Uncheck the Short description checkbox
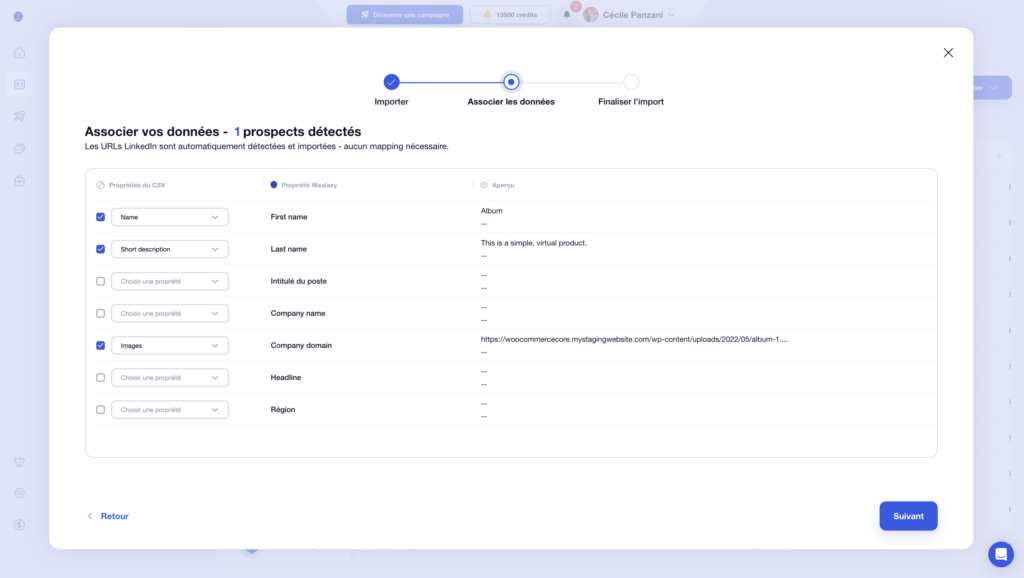Viewport: 1024px width, 578px height. (101, 249)
